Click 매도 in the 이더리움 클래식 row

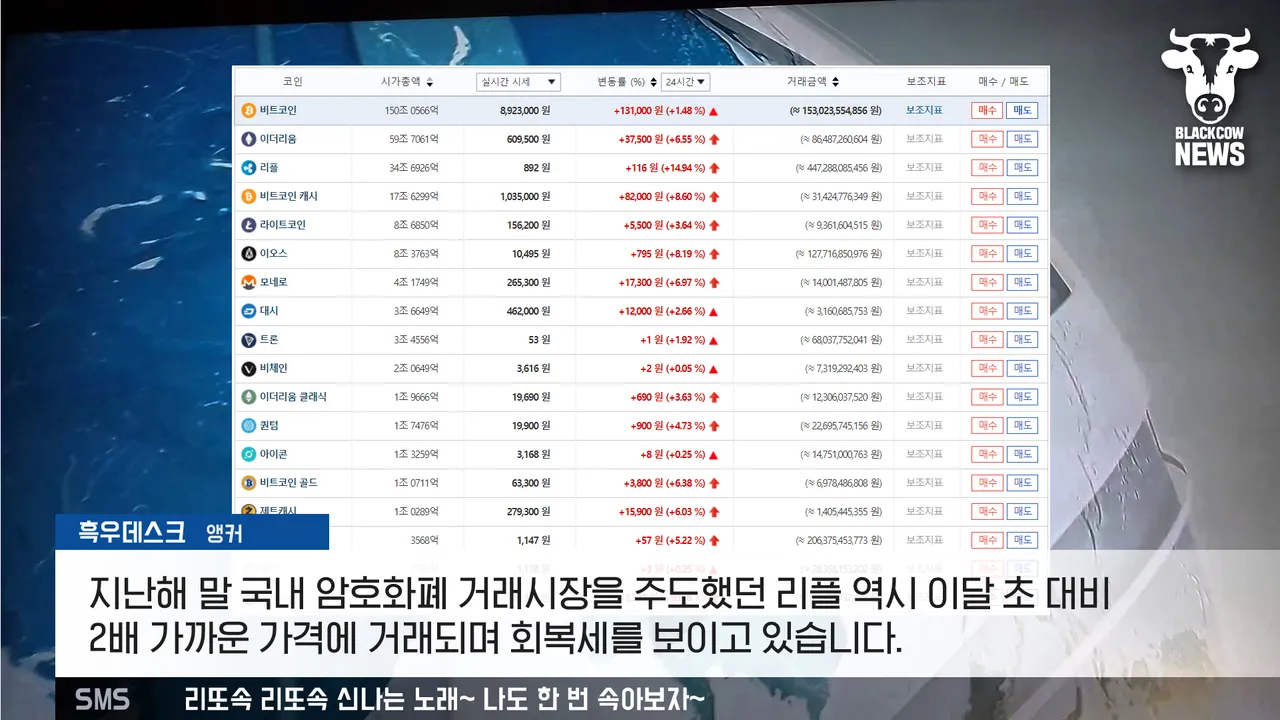coord(1022,397)
